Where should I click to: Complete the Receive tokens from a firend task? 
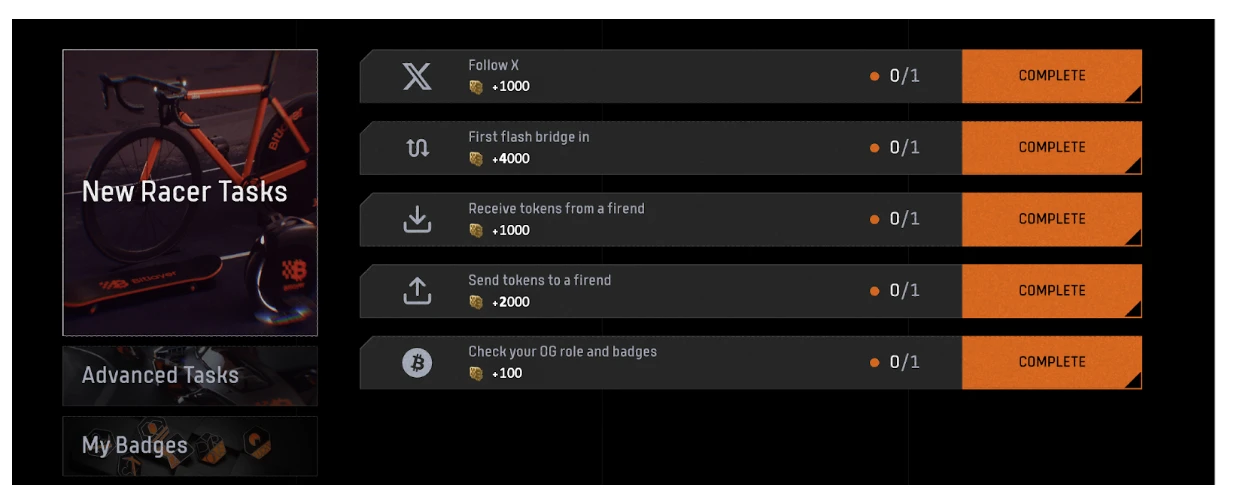click(1051, 219)
